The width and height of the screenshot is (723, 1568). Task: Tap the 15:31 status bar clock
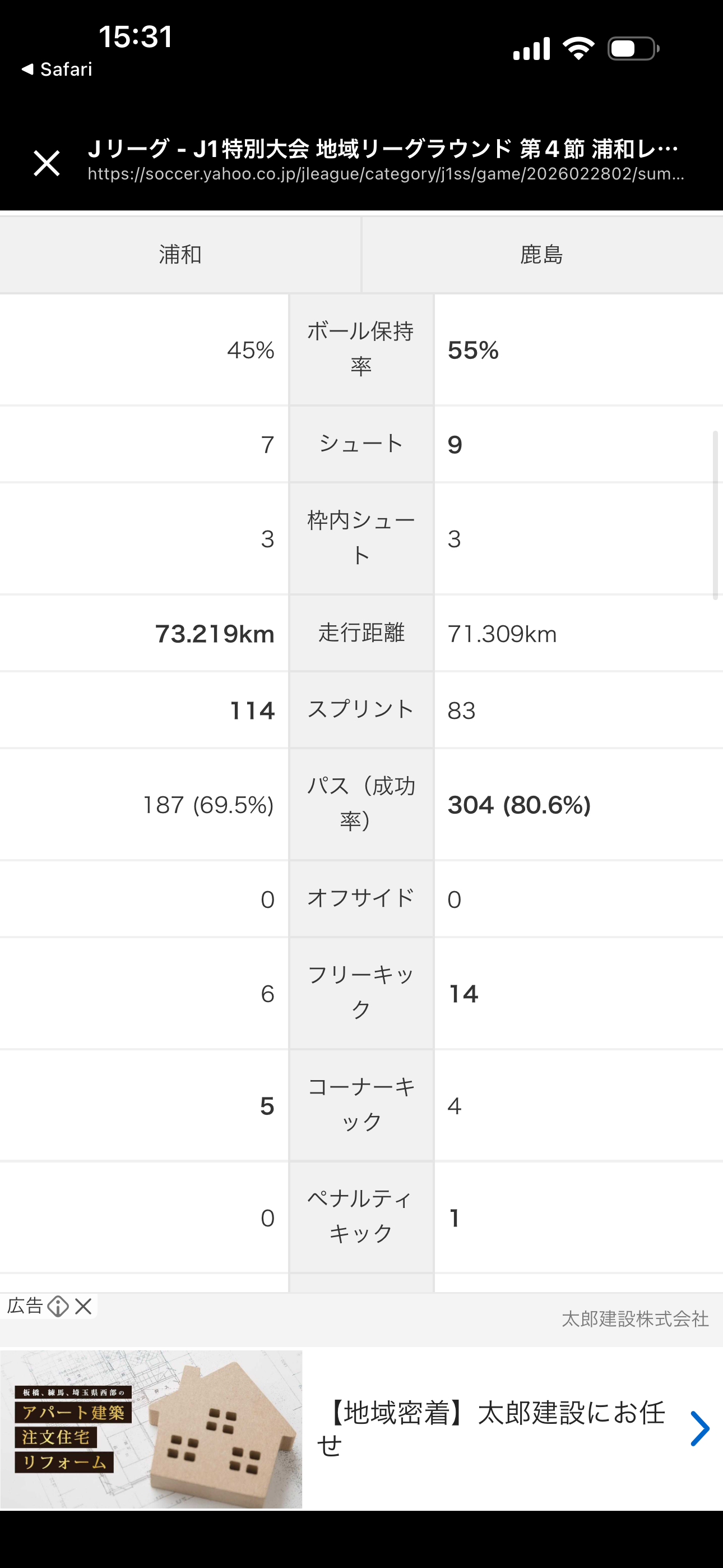[136, 36]
